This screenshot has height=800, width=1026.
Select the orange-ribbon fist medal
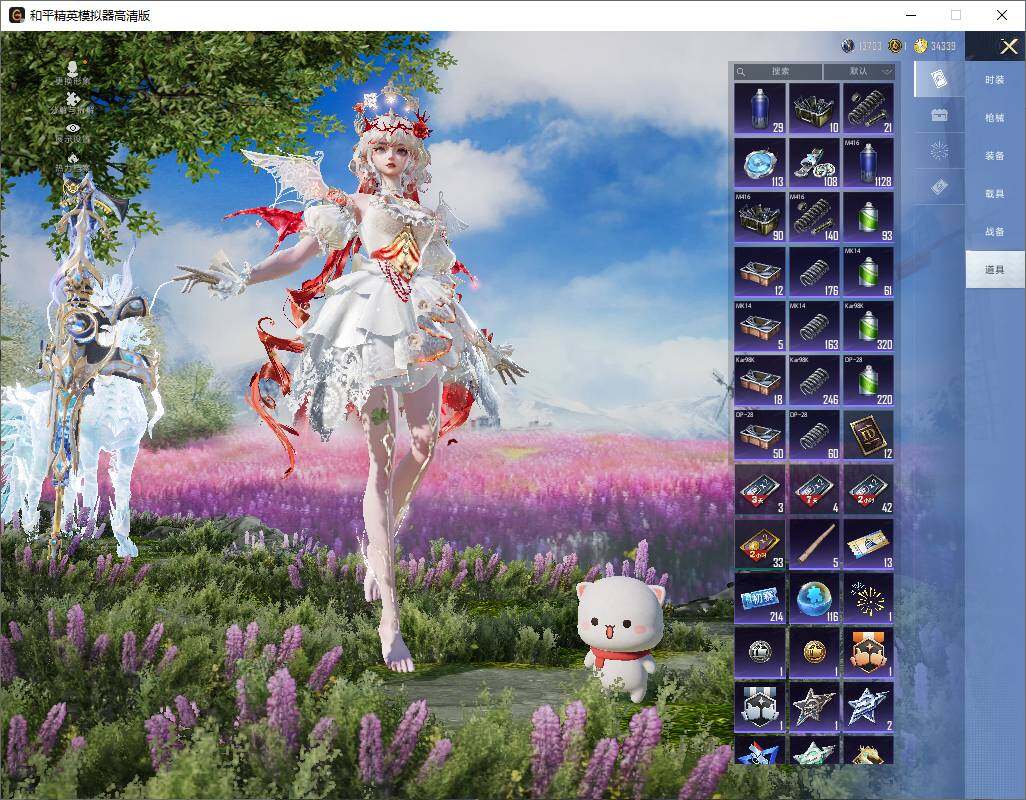[x=868, y=653]
